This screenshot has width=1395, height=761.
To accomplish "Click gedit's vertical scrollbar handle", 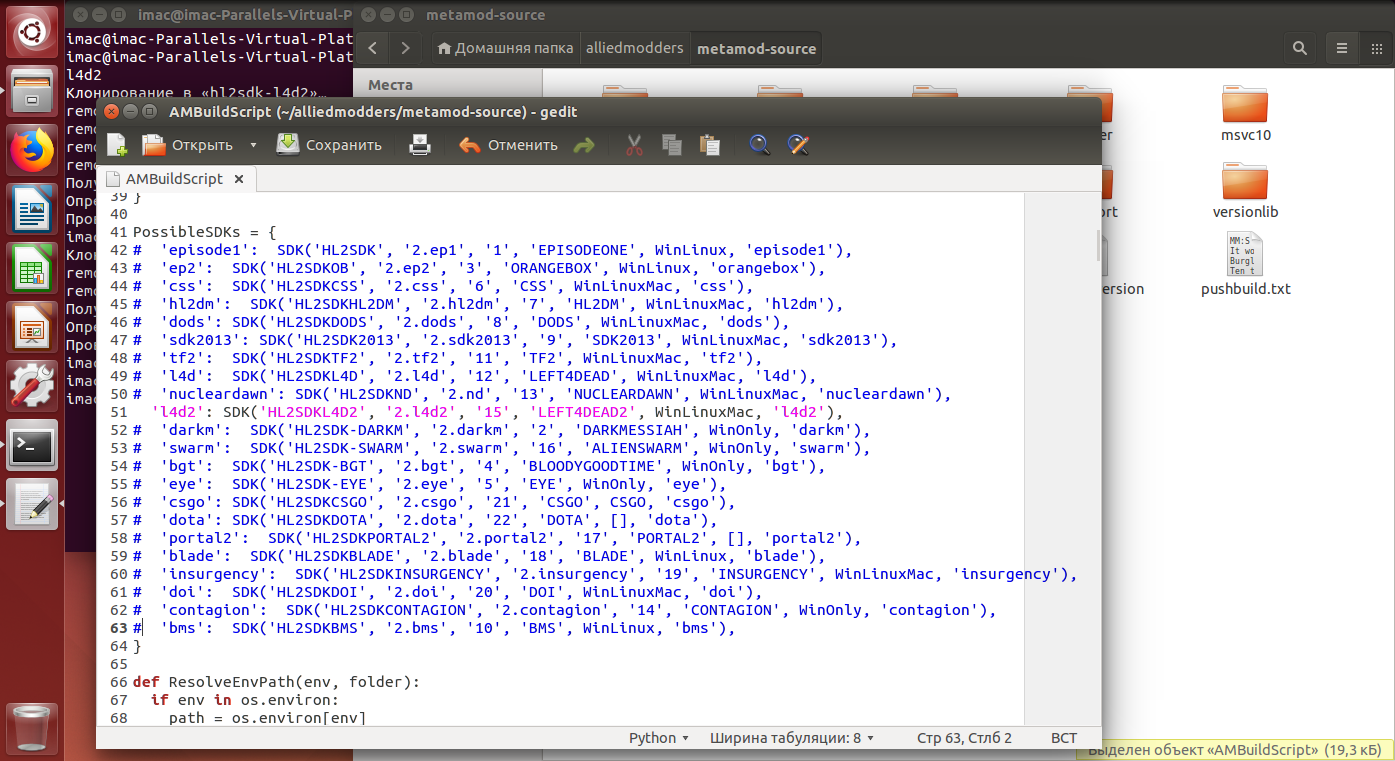I will 1097,246.
